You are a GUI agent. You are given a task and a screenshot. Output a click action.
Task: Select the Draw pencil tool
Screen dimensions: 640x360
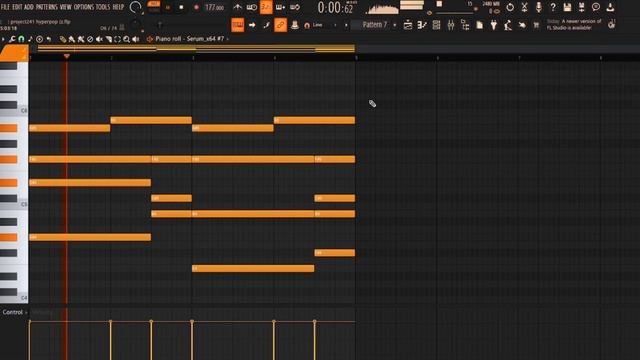tap(63, 39)
